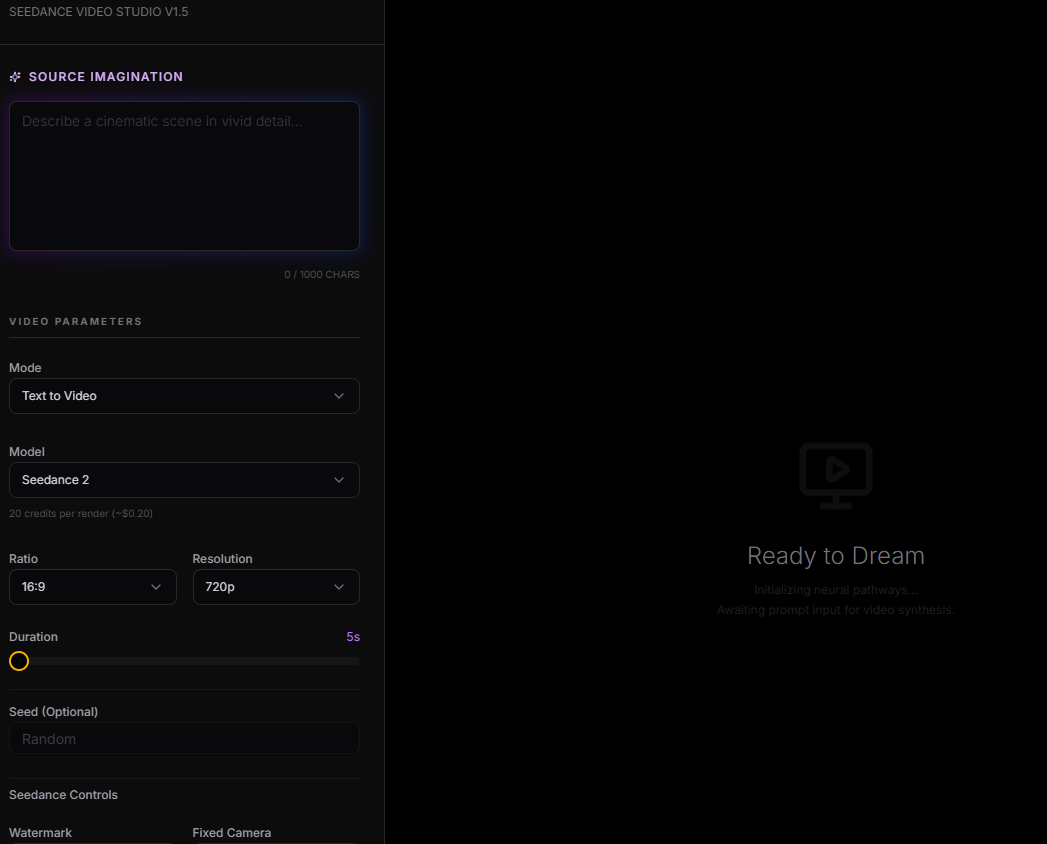Click the Seed Random input field
This screenshot has width=1047, height=844.
(184, 738)
